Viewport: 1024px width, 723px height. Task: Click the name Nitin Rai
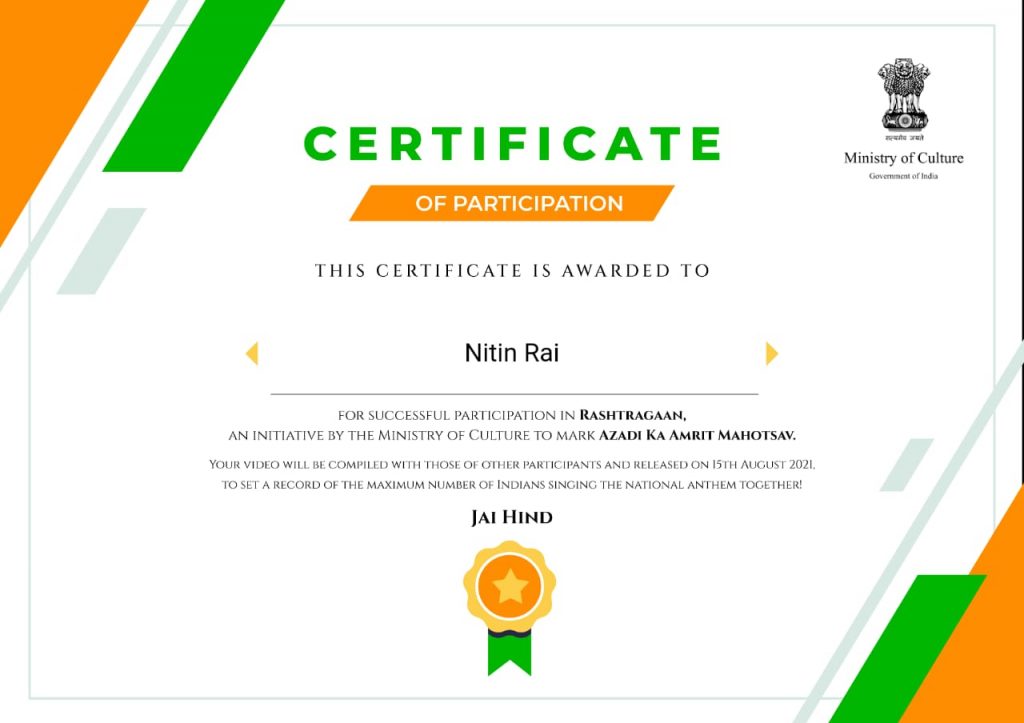click(511, 353)
